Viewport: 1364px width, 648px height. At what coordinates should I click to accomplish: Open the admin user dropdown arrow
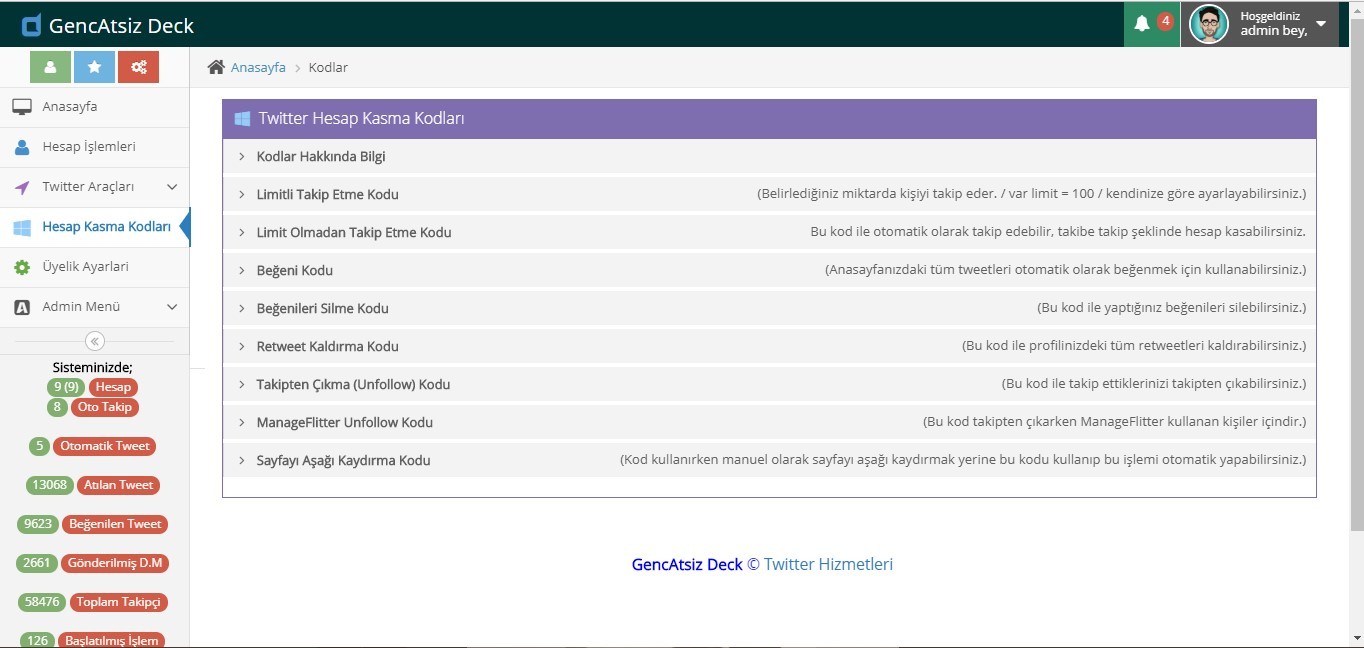1320,24
